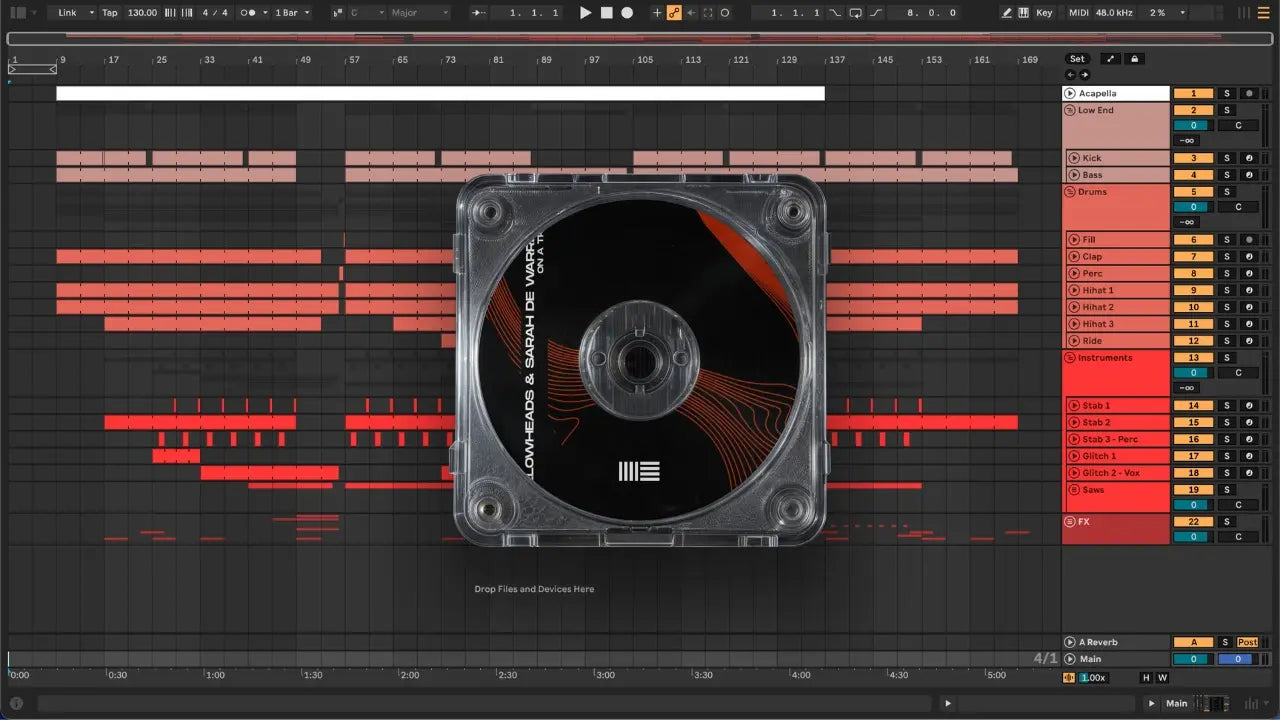The image size is (1280, 720).
Task: Click the Capture MIDI icon
Action: coord(708,13)
